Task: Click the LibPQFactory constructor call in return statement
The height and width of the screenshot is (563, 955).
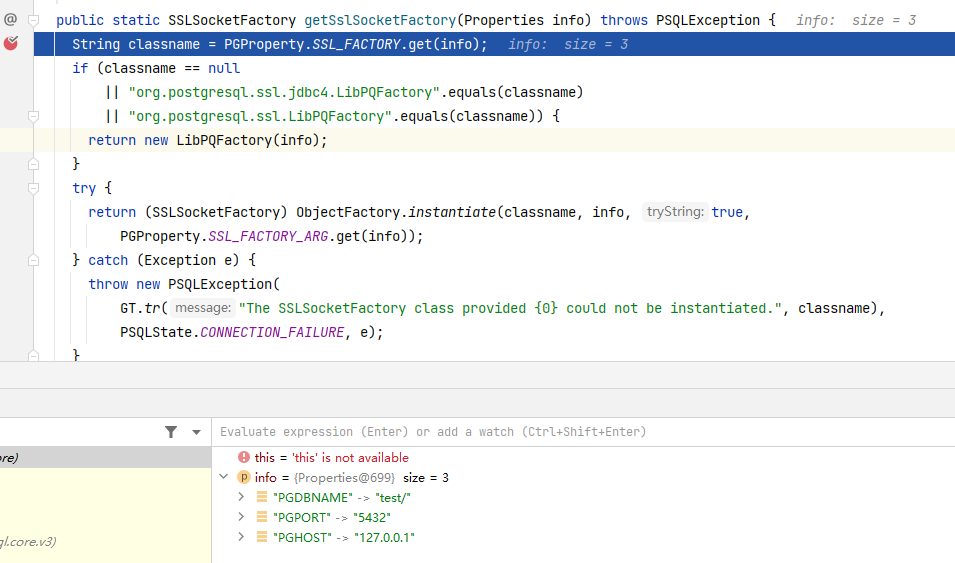Action: [x=212, y=140]
